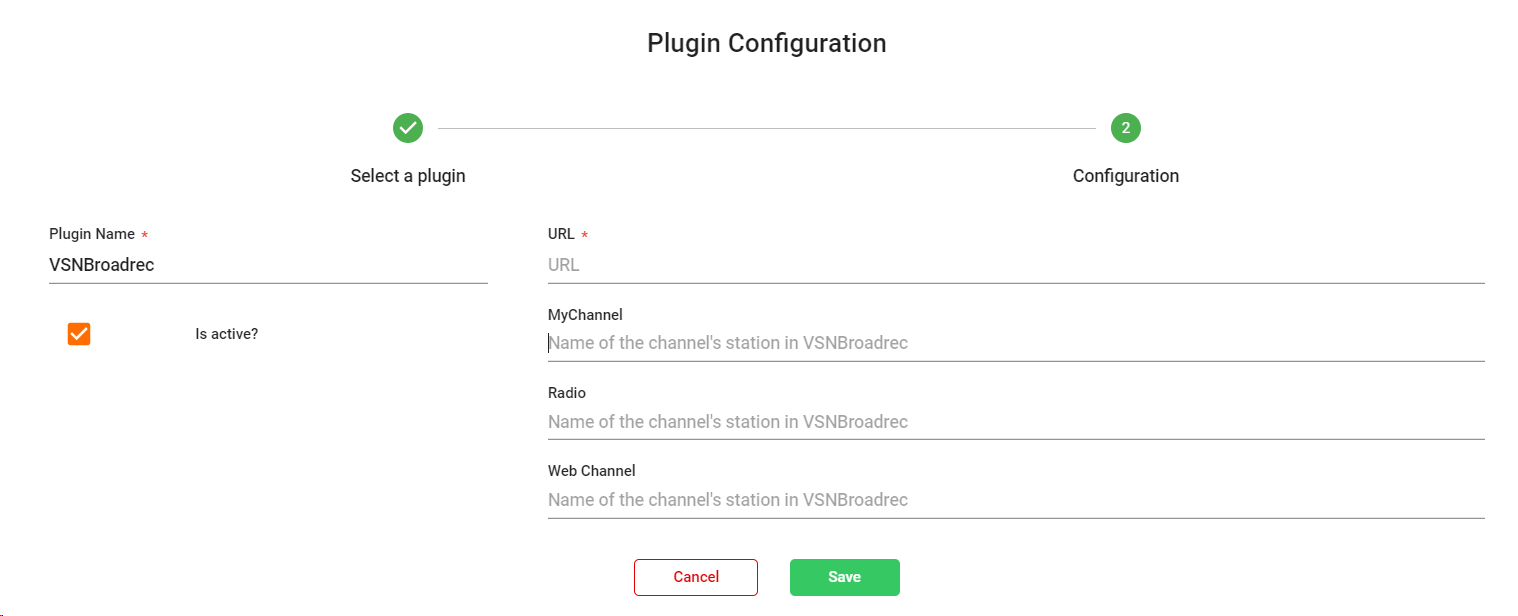The image size is (1518, 616).
Task: Click into the URL input field
Action: coord(1015,265)
